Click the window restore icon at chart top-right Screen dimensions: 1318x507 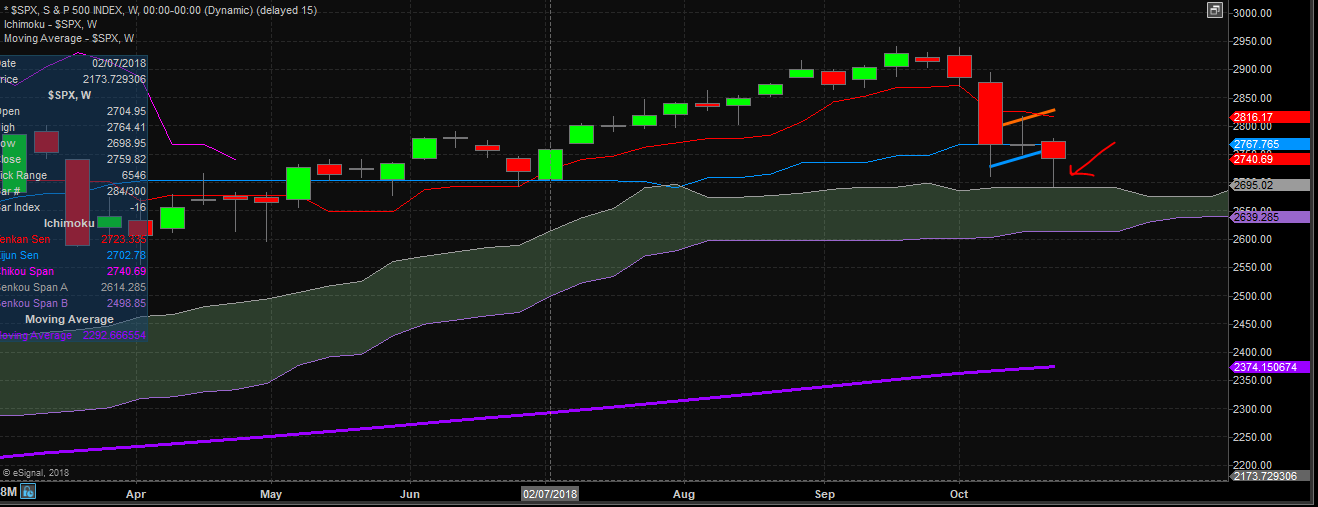(1215, 10)
